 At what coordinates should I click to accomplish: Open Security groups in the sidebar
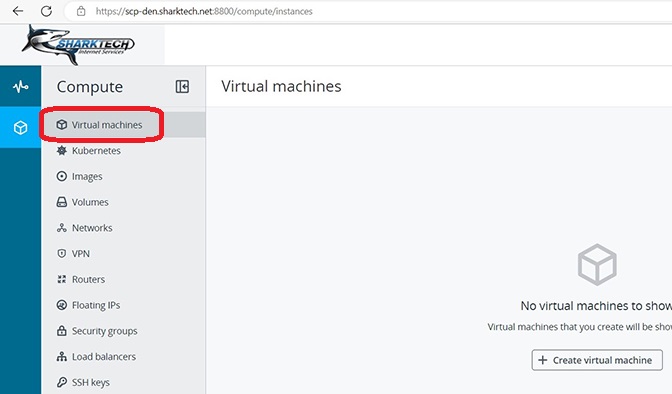[123, 331]
